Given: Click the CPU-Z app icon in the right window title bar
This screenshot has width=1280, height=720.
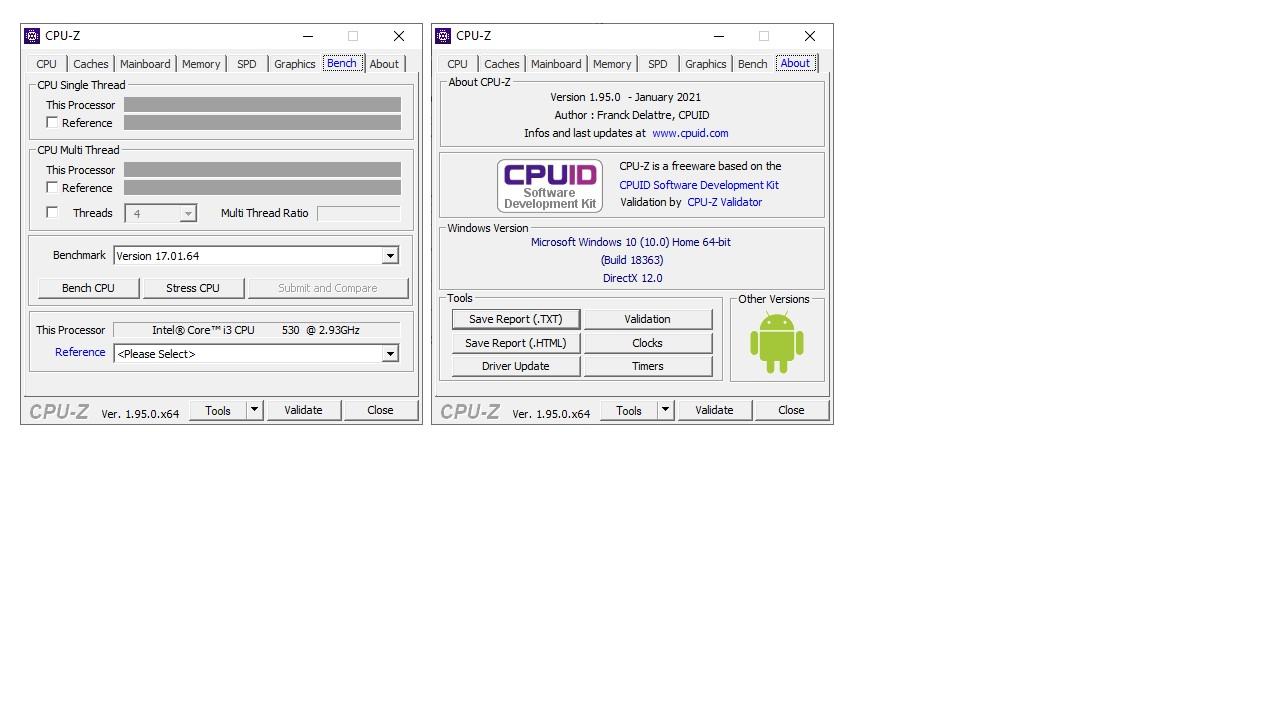Looking at the screenshot, I should pyautogui.click(x=443, y=36).
